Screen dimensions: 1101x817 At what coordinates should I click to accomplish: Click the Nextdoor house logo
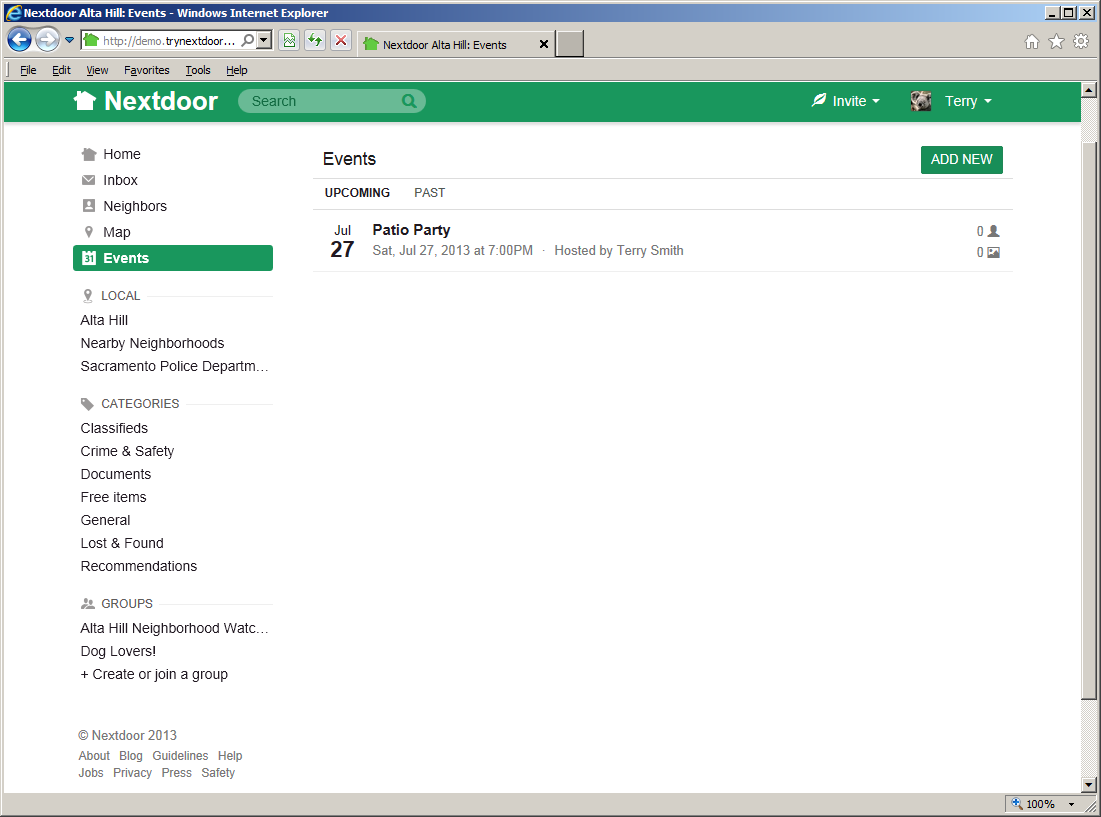pyautogui.click(x=85, y=101)
